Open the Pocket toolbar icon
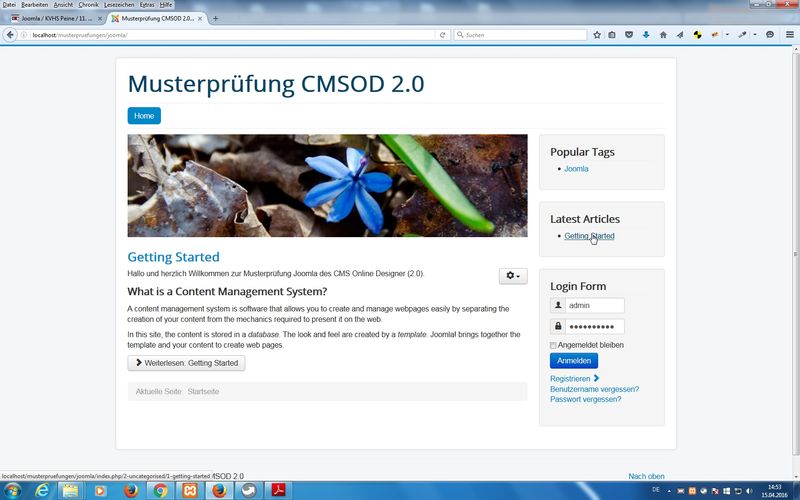This screenshot has width=800, height=500. [x=629, y=35]
